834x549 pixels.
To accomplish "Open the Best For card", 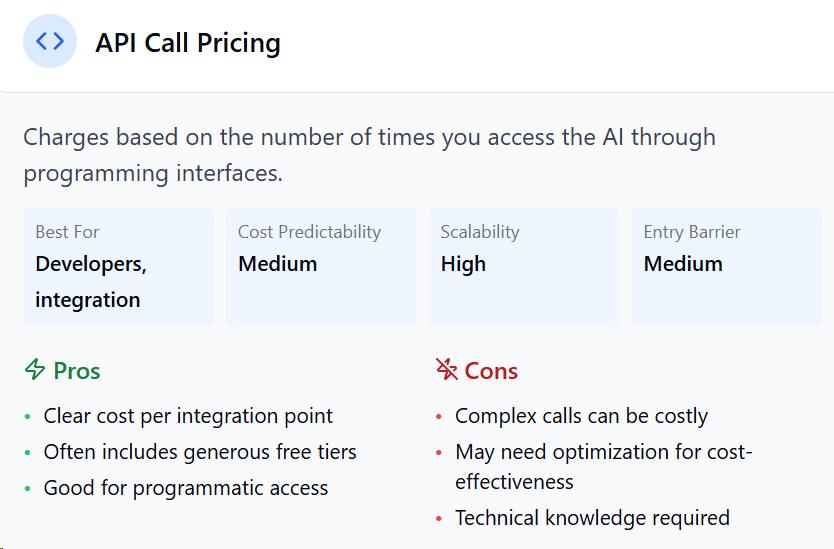I will tap(119, 267).
